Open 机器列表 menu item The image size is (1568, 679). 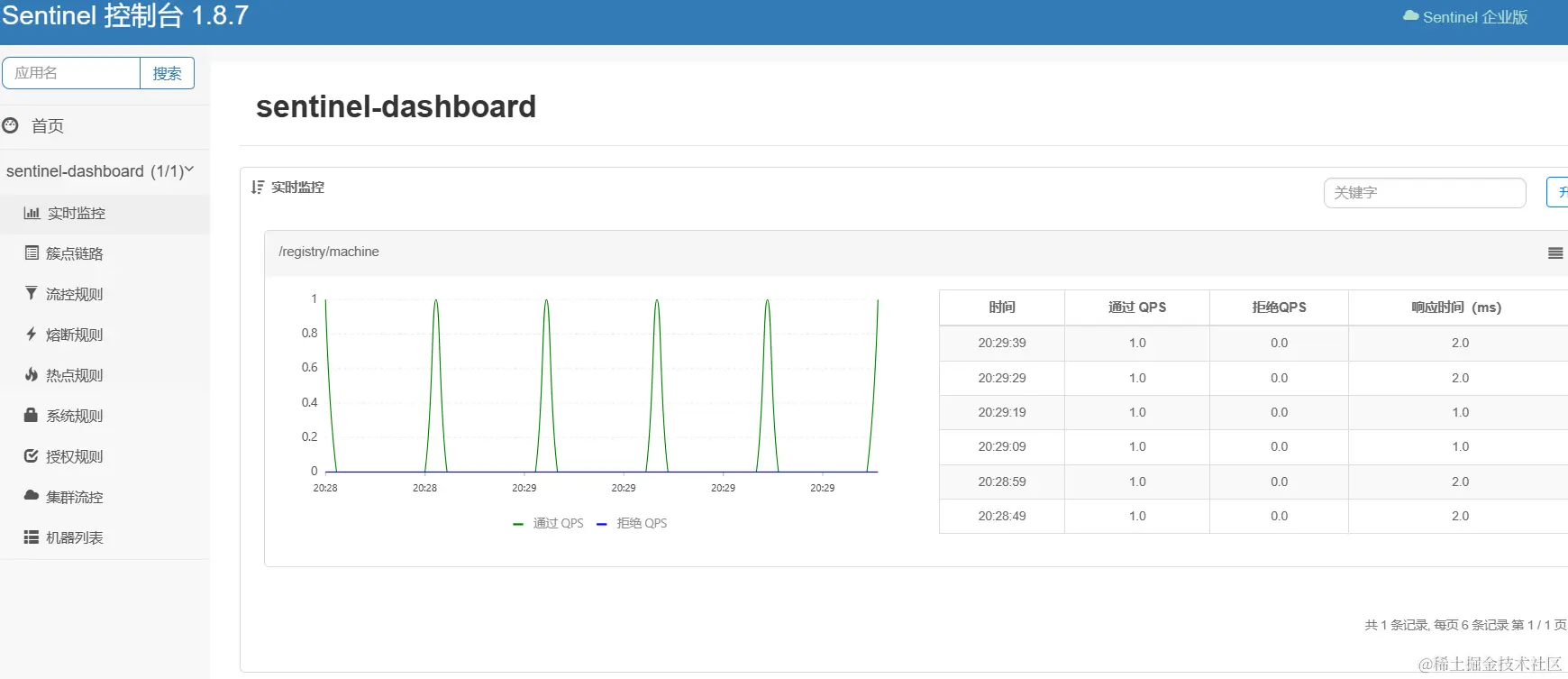(x=105, y=538)
